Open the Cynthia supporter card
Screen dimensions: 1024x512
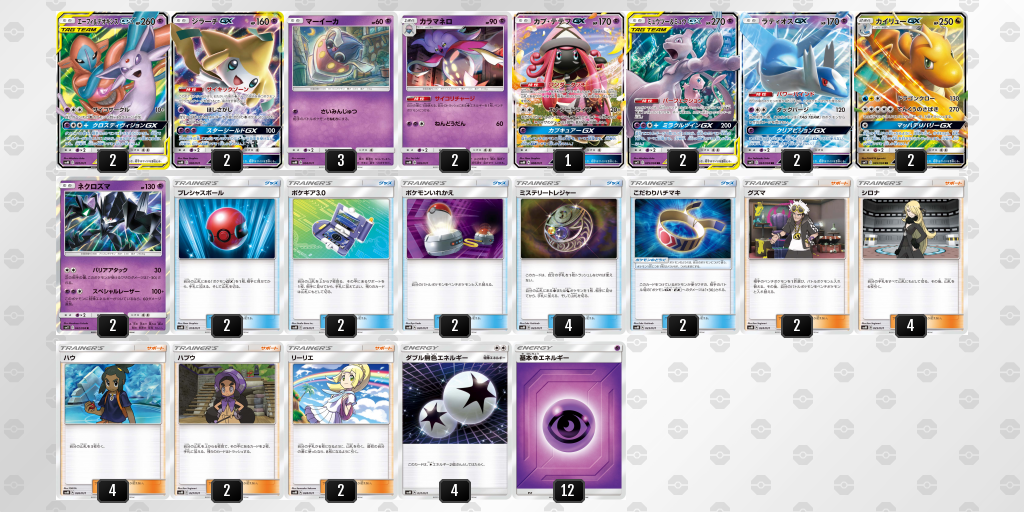pos(910,256)
